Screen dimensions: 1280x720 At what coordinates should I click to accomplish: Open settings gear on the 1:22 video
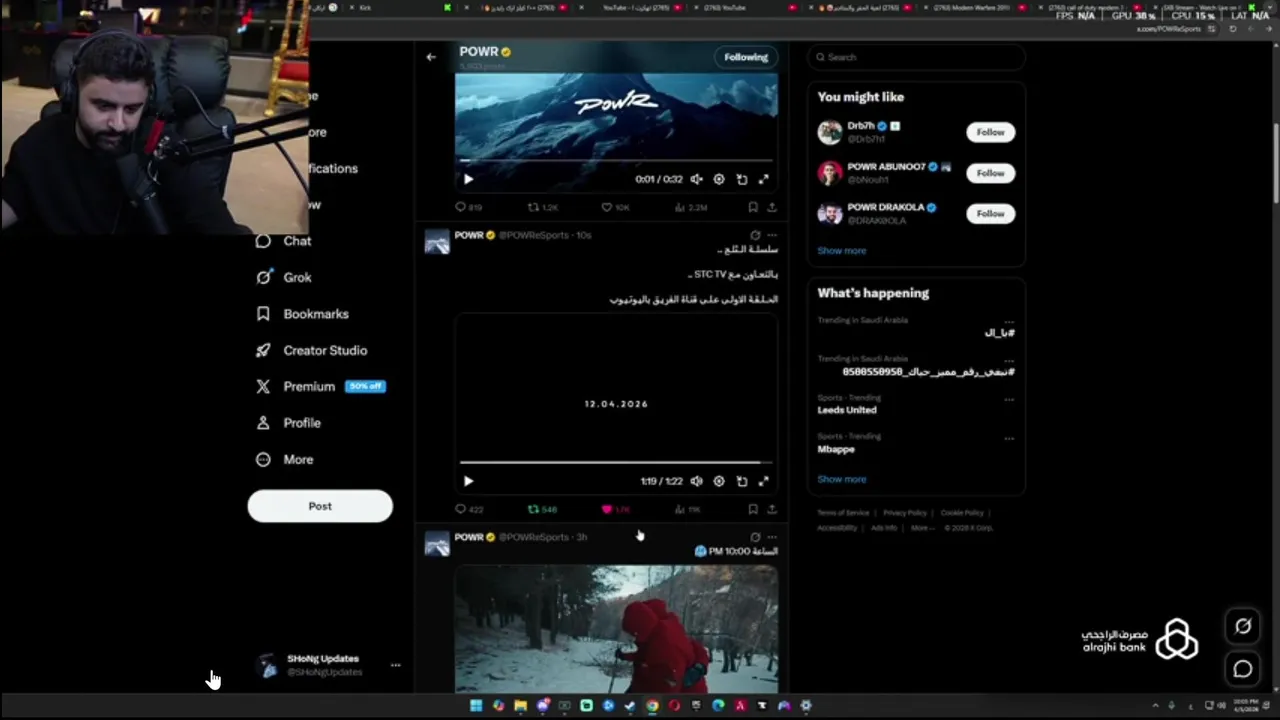(x=719, y=481)
